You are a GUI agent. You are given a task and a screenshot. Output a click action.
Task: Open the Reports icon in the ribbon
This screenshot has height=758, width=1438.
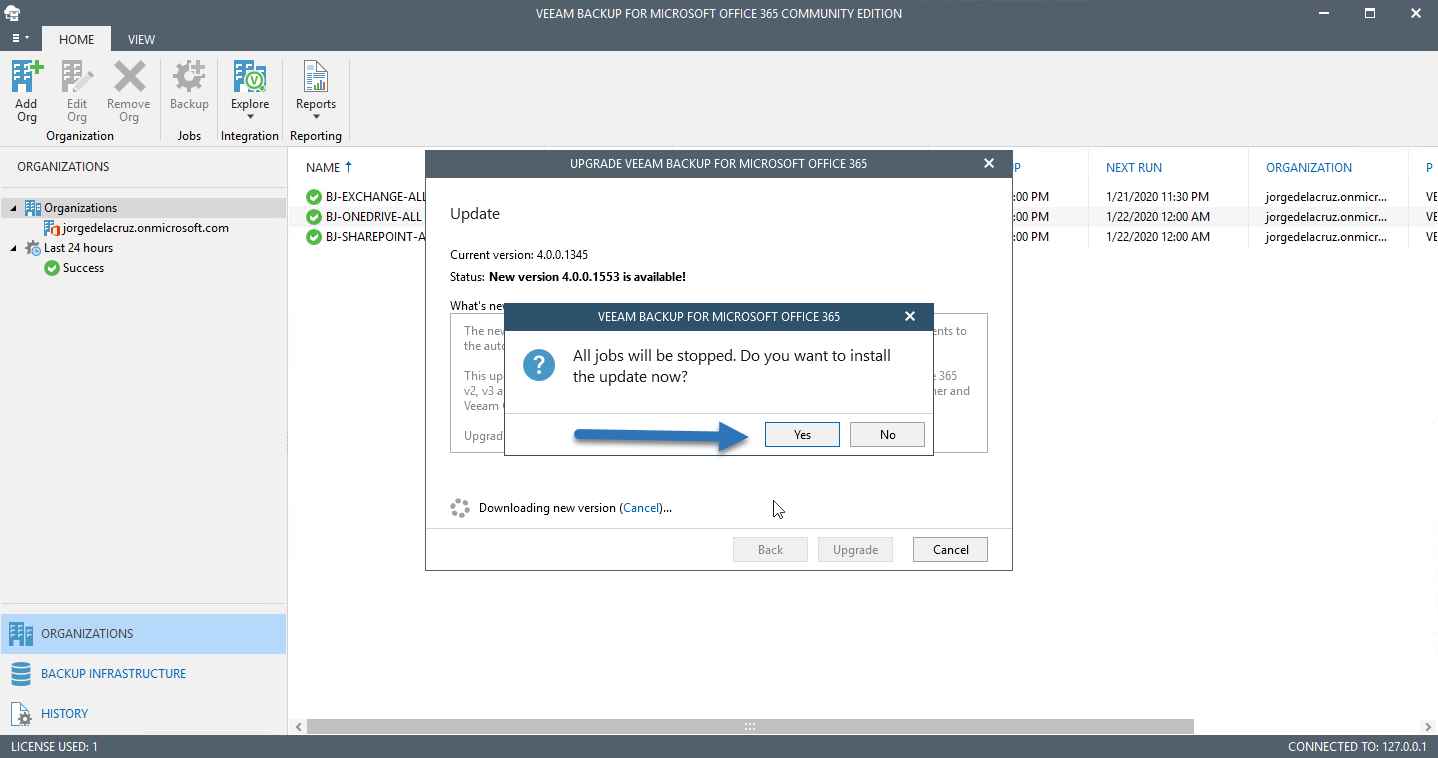pos(316,77)
